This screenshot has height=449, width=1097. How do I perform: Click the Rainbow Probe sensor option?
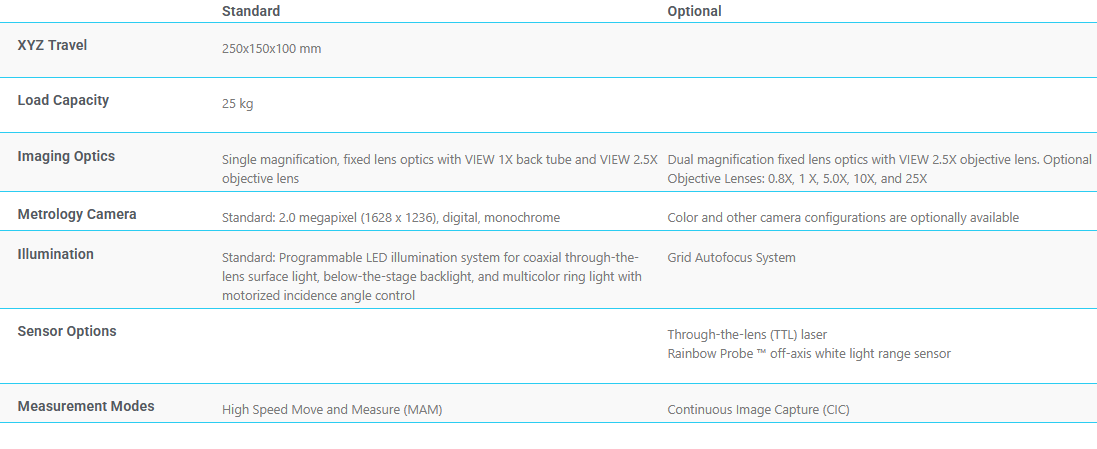[808, 353]
